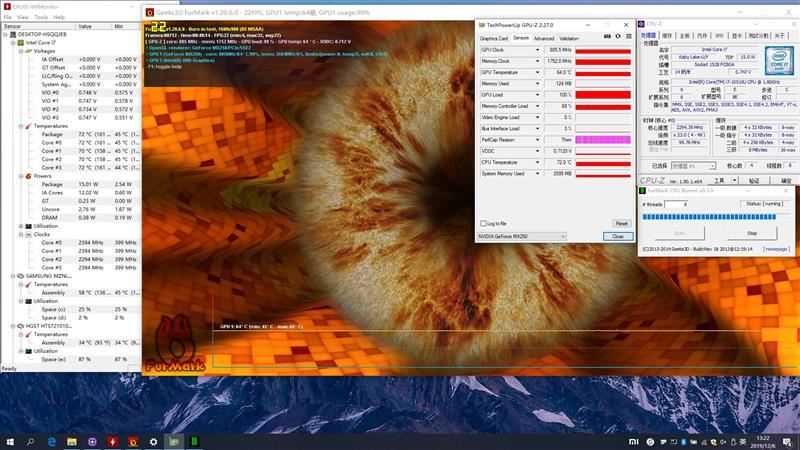Expand Utilization node under Intel Core i7
The image size is (800, 450).
coord(21,226)
